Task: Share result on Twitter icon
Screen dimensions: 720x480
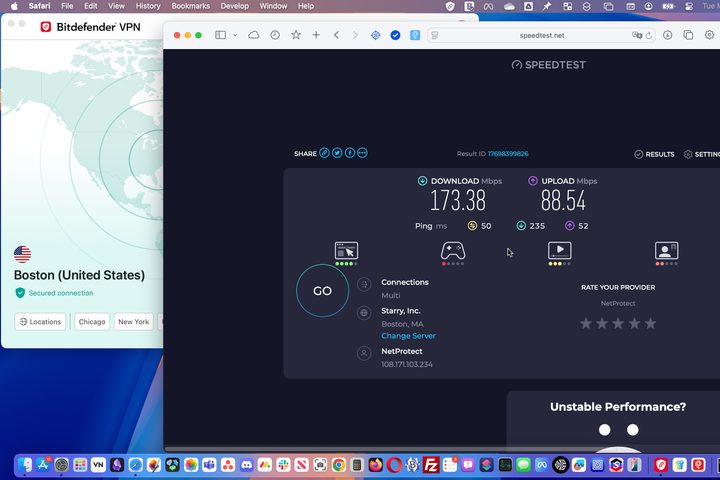Action: pyautogui.click(x=337, y=153)
